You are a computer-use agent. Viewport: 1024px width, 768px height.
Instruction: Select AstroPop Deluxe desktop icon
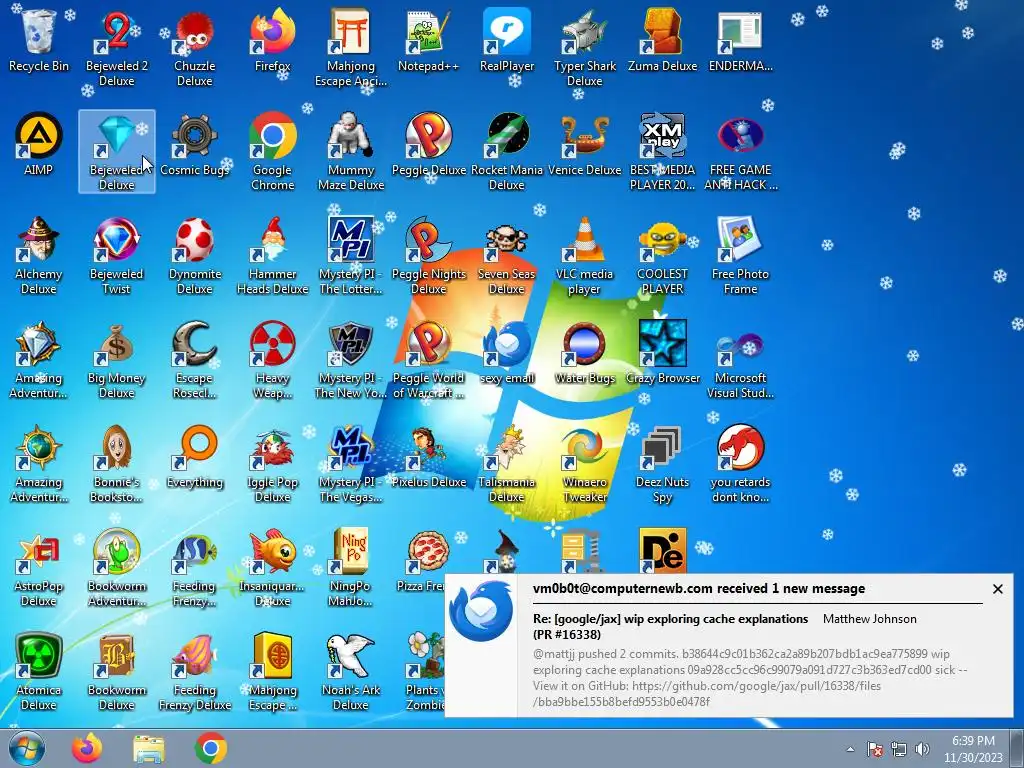click(39, 568)
